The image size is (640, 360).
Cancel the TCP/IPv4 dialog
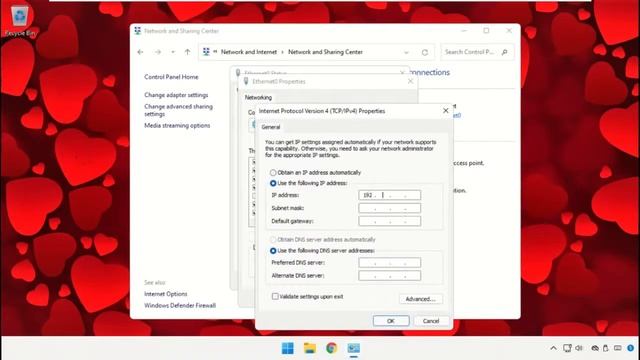click(431, 321)
